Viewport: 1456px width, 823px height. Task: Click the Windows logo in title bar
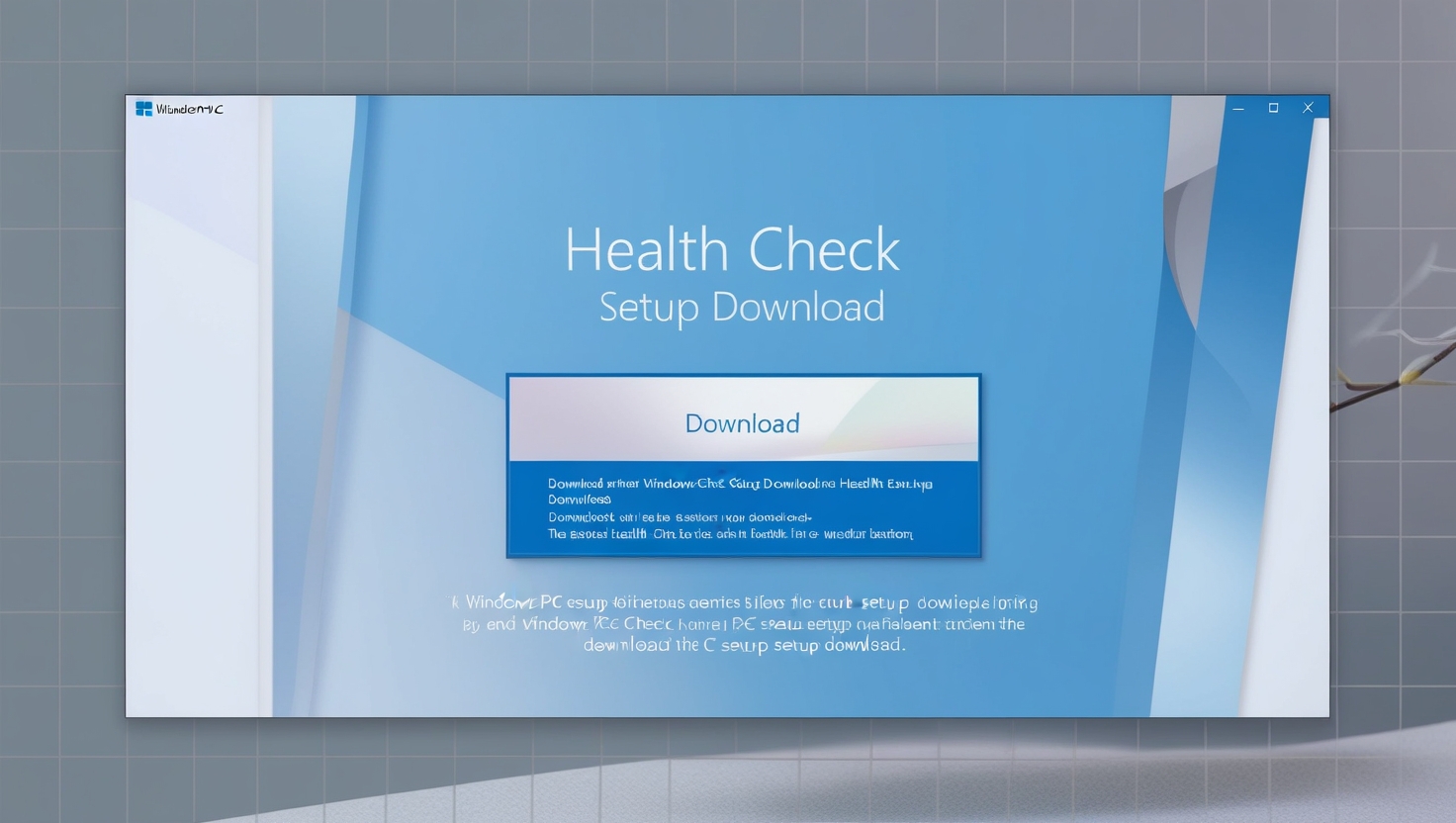click(x=144, y=109)
